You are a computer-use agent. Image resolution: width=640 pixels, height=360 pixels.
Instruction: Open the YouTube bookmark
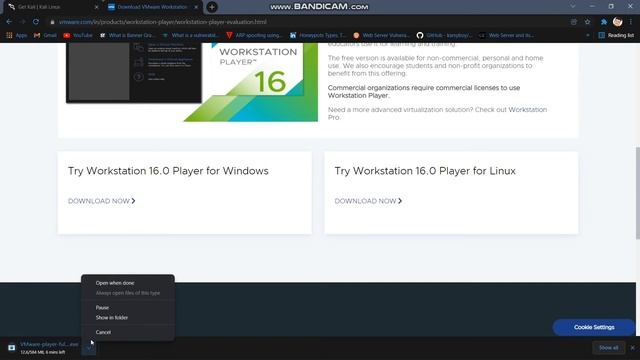(78, 36)
